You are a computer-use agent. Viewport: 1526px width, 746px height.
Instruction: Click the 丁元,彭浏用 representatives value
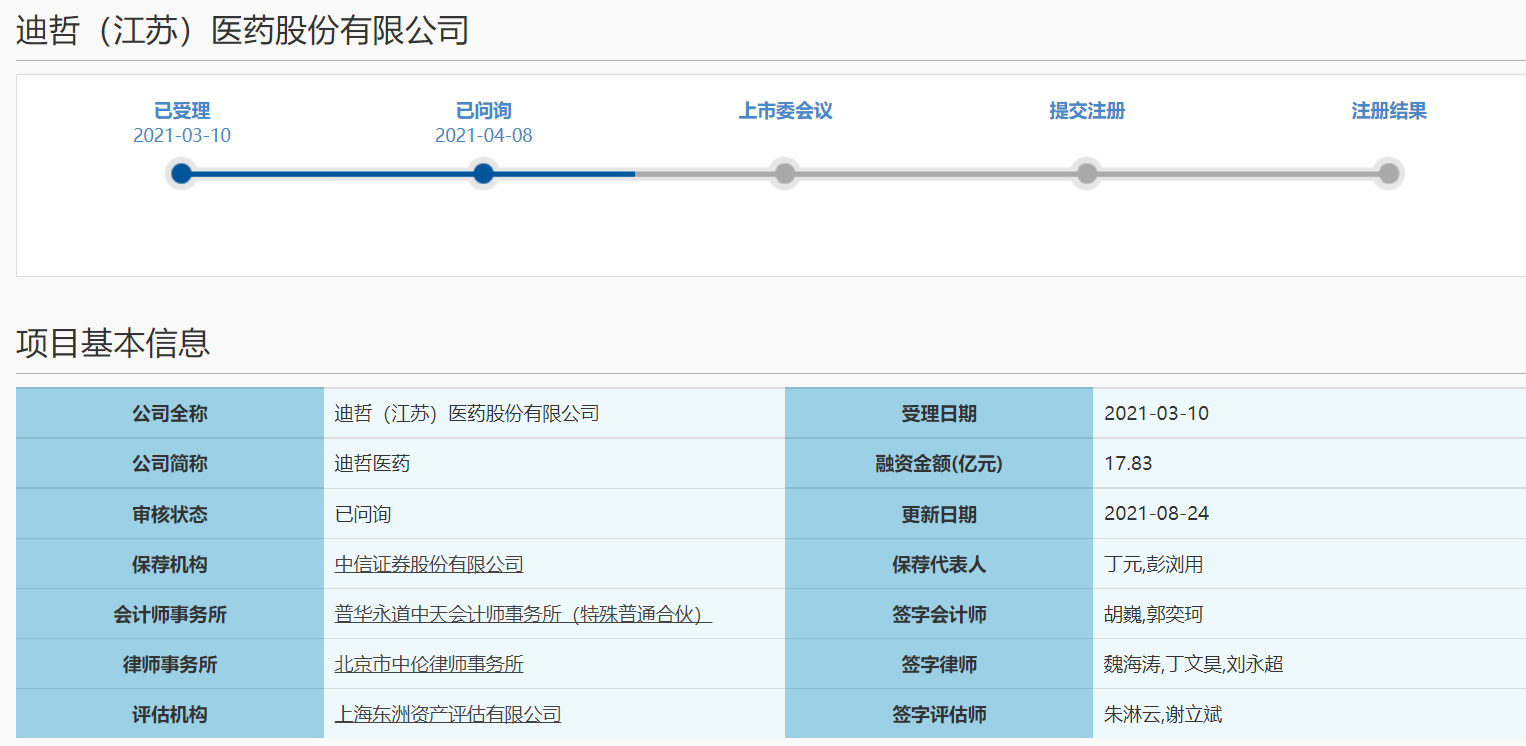click(1153, 564)
